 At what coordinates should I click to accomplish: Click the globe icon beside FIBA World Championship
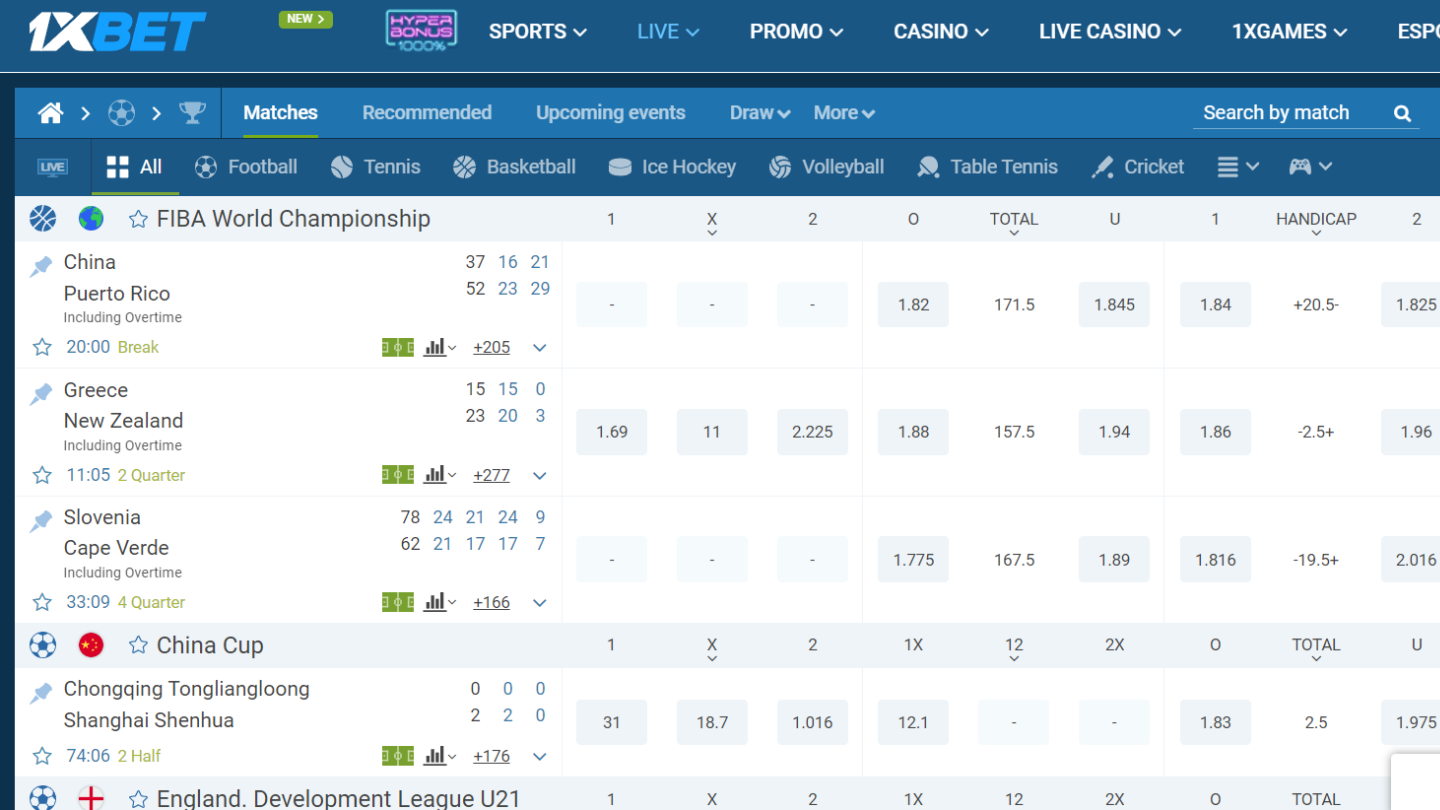91,218
